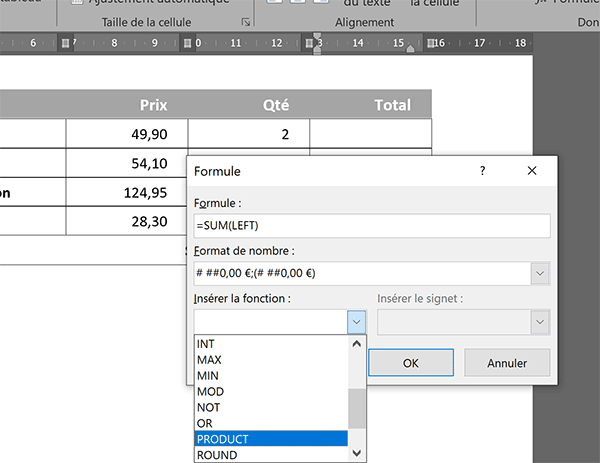The image size is (600, 463).
Task: Click the first-line indent marker on ruler
Action: coord(317,37)
